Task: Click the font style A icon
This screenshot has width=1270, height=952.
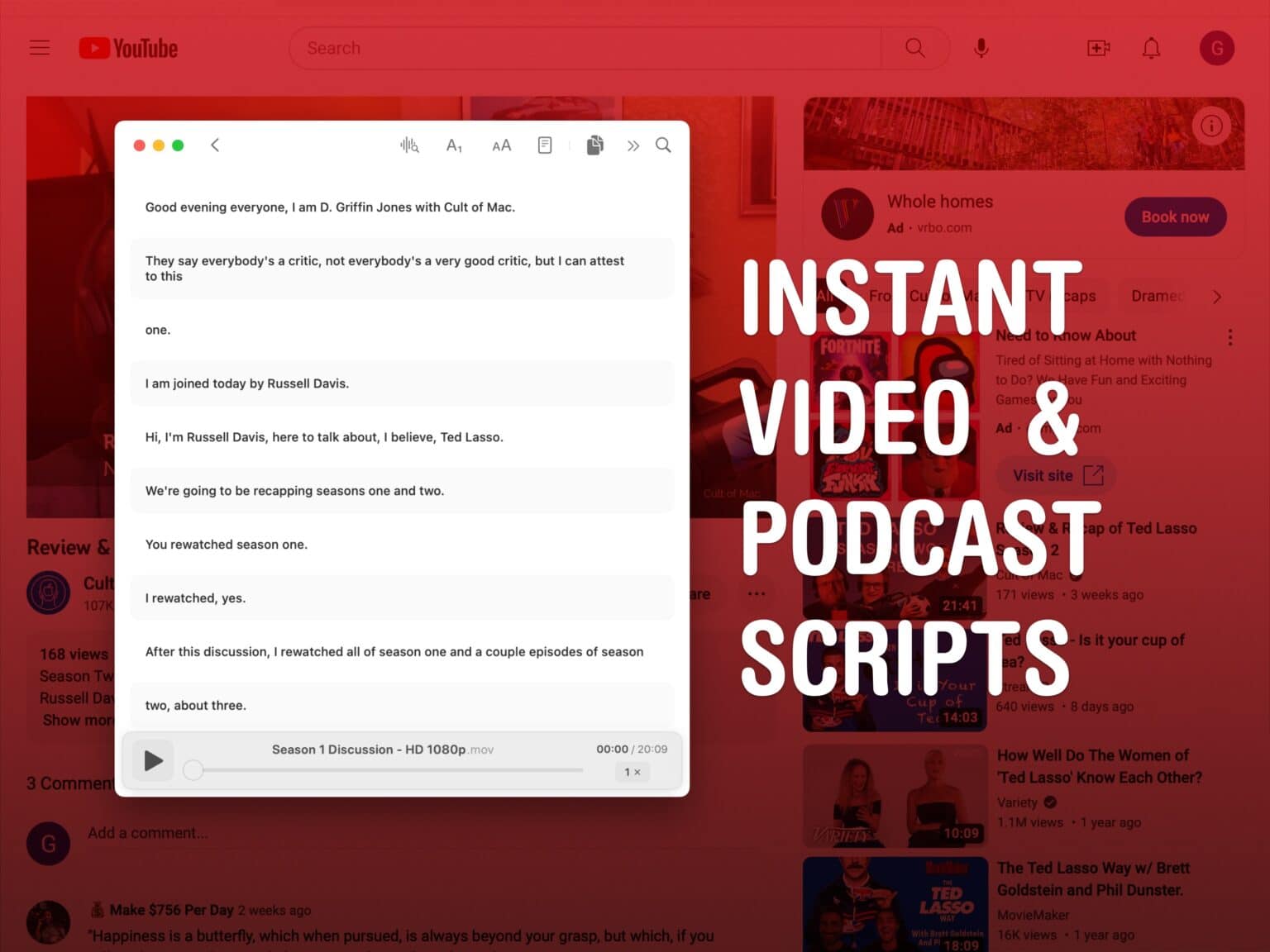Action: (x=454, y=145)
